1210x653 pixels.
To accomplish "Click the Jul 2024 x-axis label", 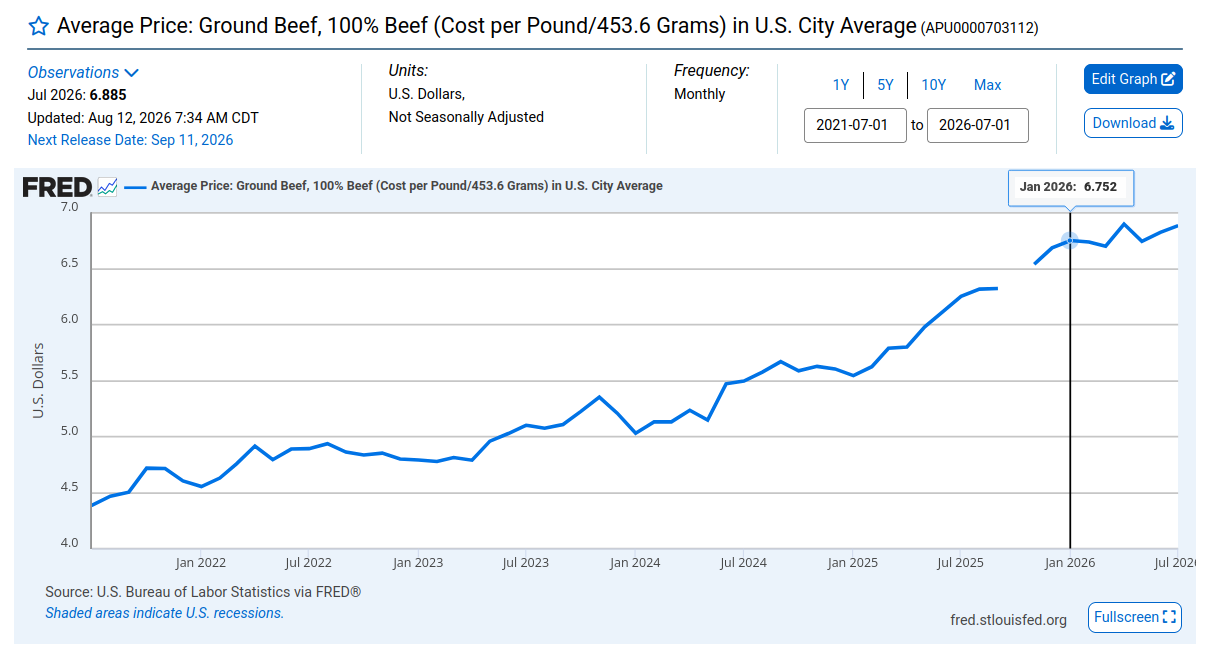I will point(743,563).
